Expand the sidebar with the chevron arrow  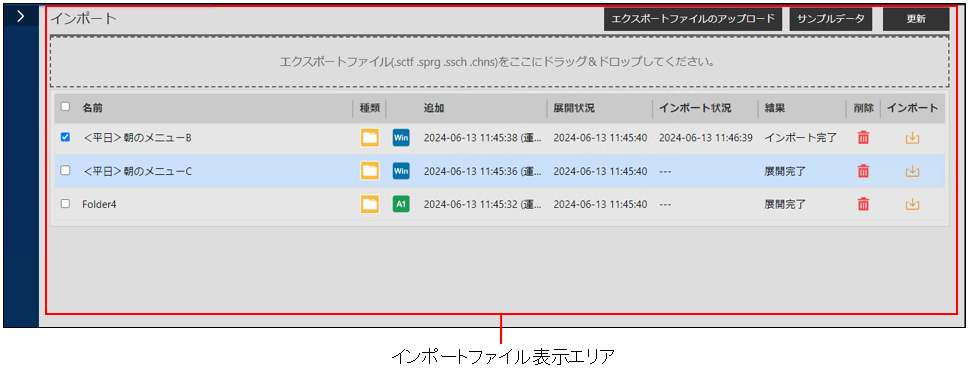(20, 17)
